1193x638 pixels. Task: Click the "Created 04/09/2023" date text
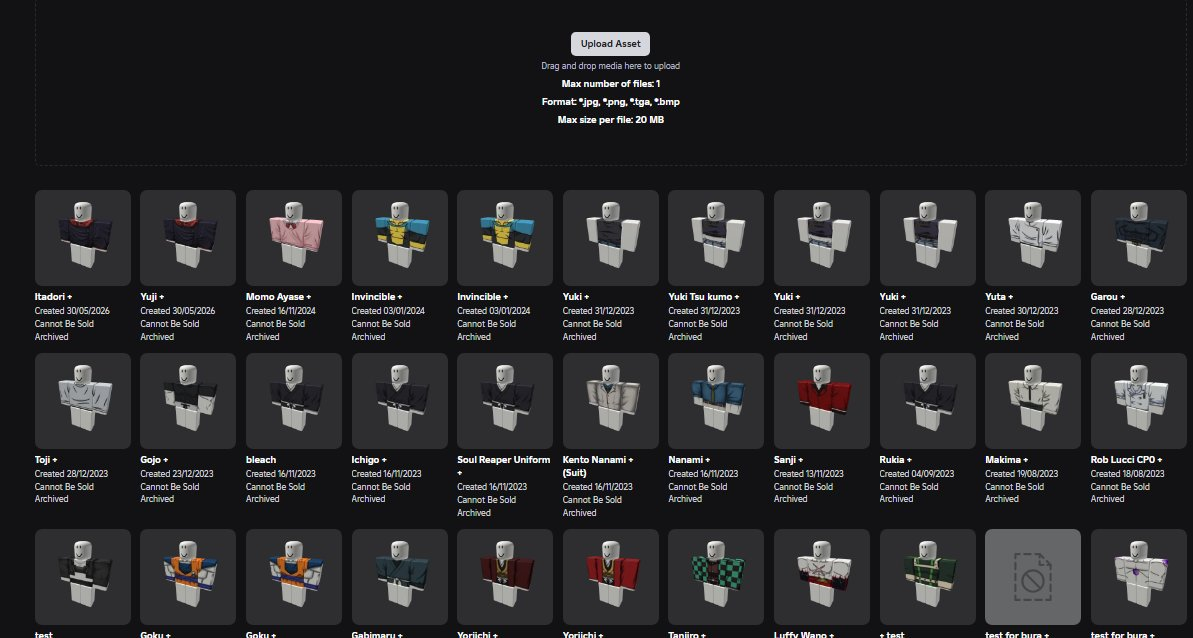tap(916, 474)
